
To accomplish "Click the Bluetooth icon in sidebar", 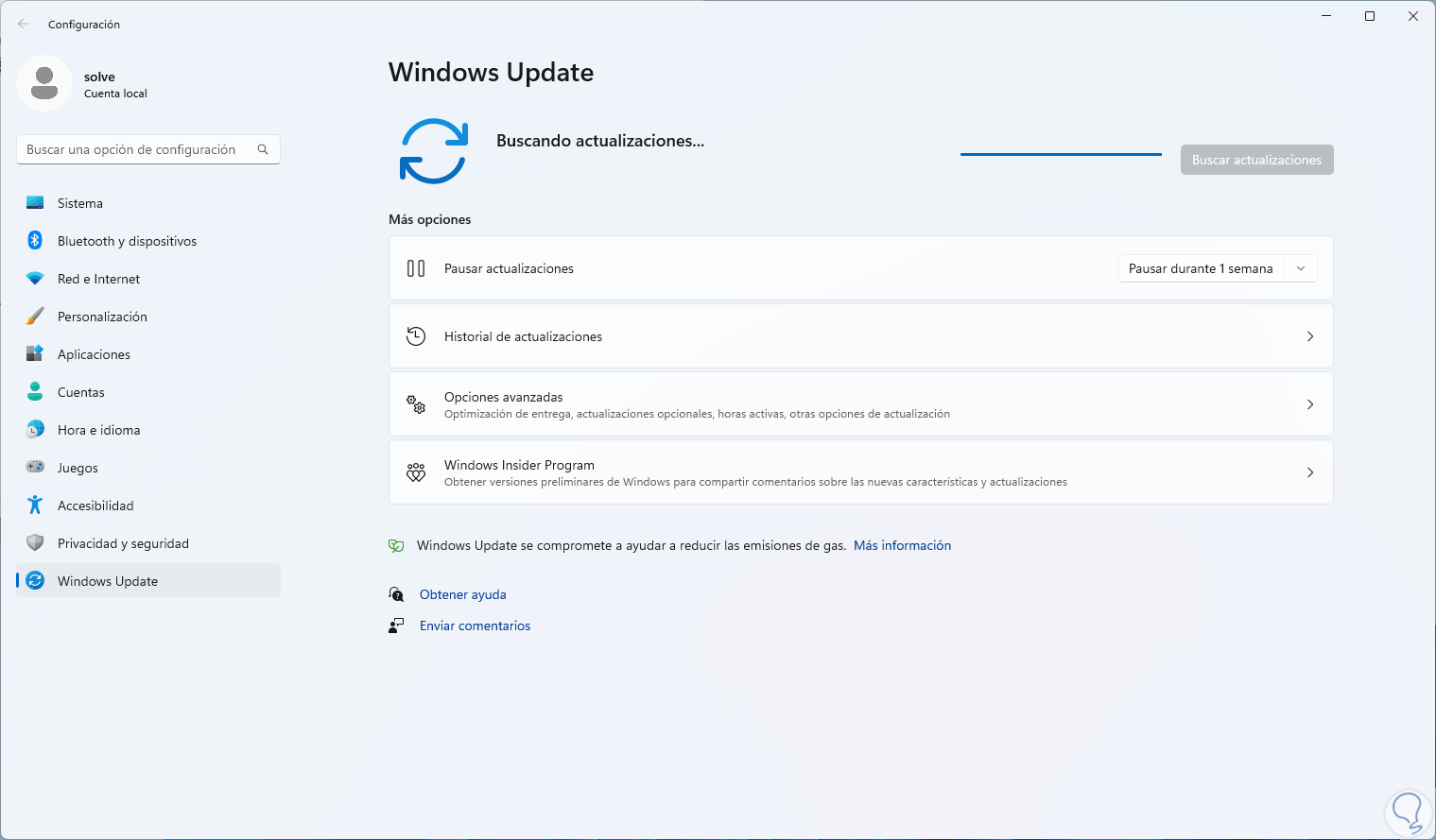I will pyautogui.click(x=35, y=241).
